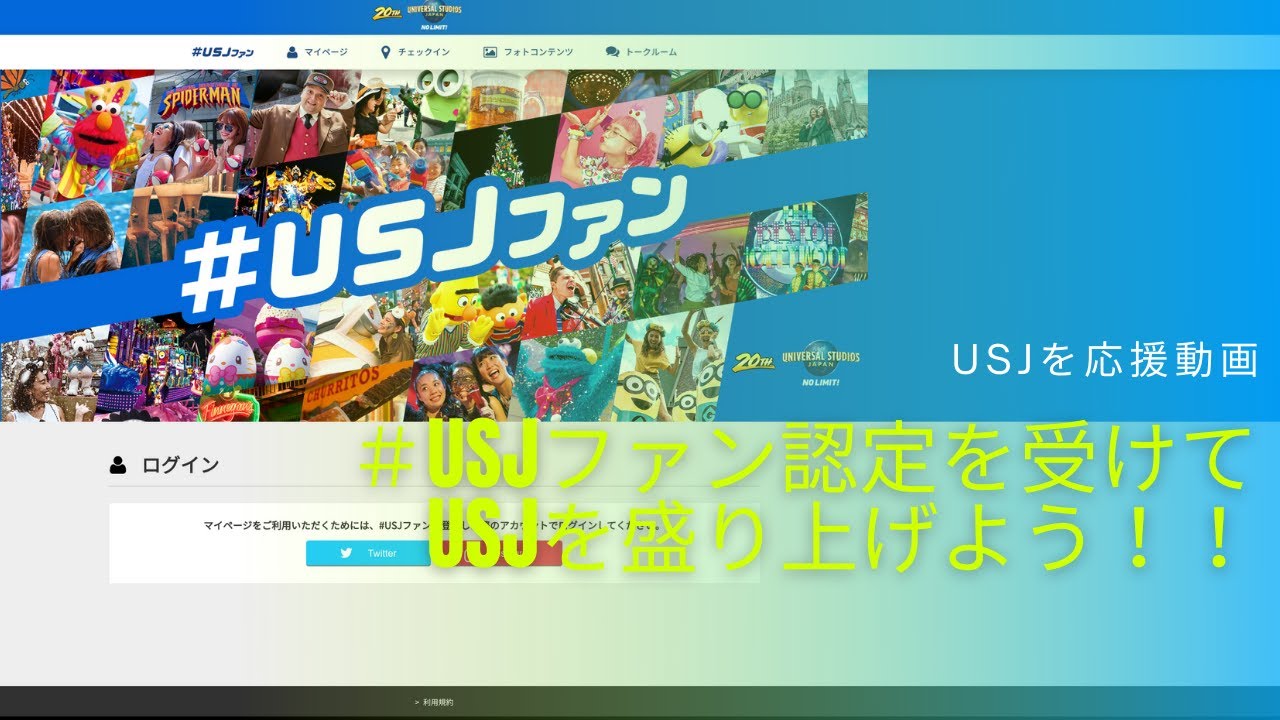Click the text starting マイページをご利用いただくためには
The height and width of the screenshot is (720, 1280).
tap(434, 525)
